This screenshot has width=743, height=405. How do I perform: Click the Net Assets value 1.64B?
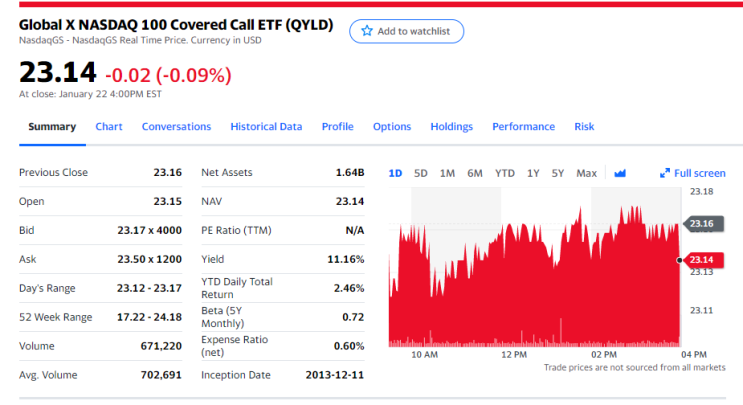(x=350, y=172)
